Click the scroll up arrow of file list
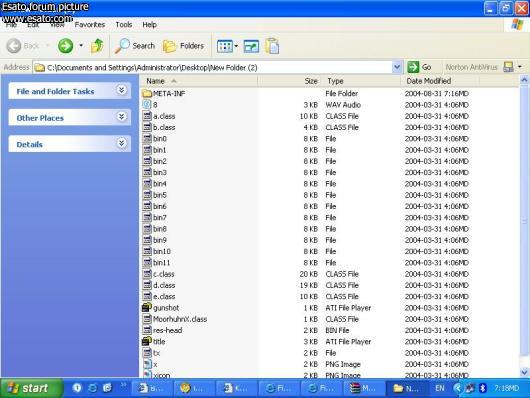530x398 pixels. [x=524, y=80]
